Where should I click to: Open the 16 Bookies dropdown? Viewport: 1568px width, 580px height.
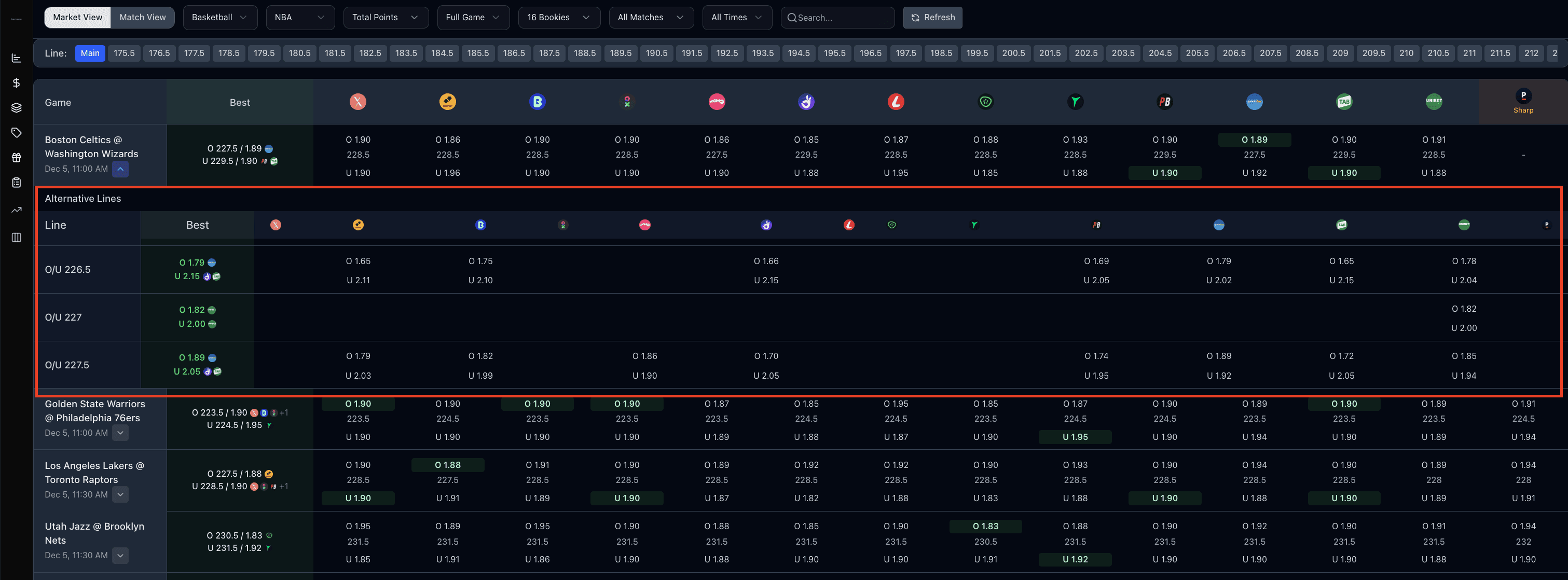pyautogui.click(x=558, y=17)
